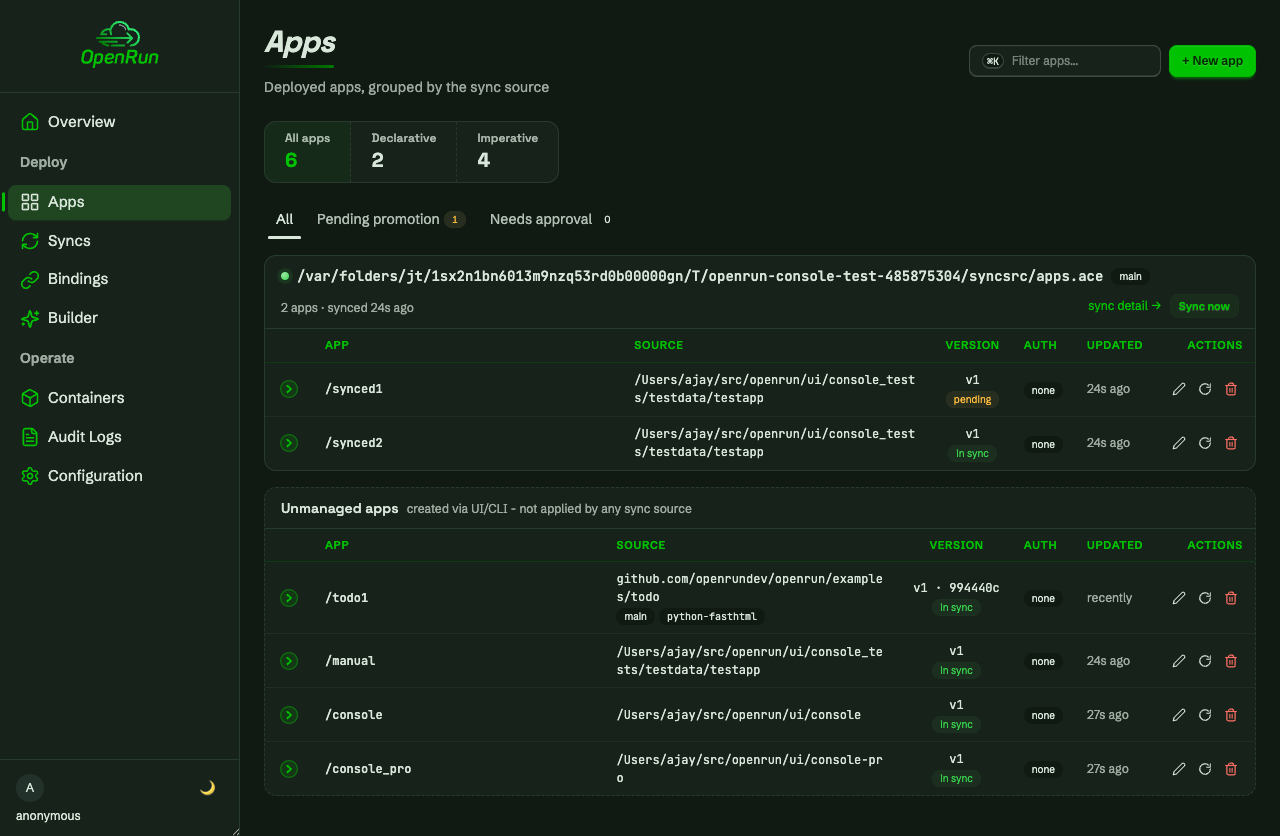The width and height of the screenshot is (1280, 836).
Task: Open the Builder page
Action: [x=119, y=318]
